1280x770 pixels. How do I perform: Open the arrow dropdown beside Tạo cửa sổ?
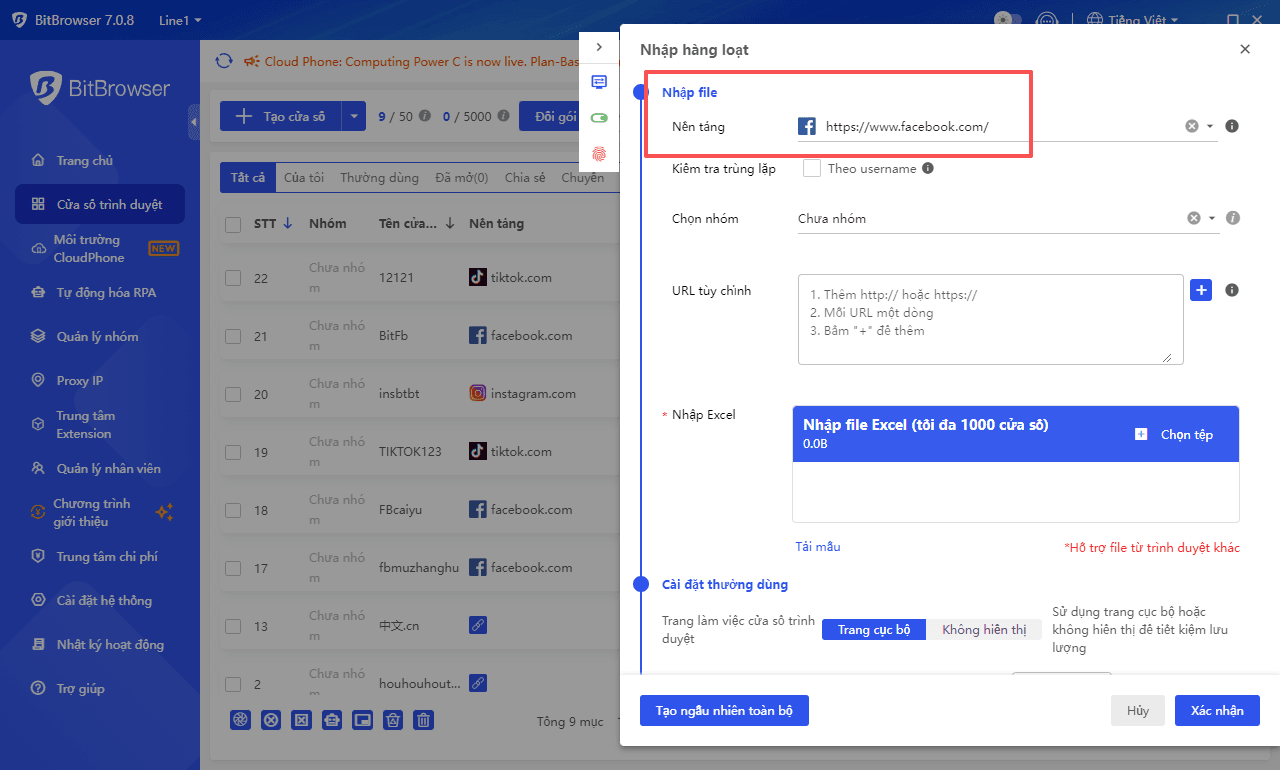(354, 117)
